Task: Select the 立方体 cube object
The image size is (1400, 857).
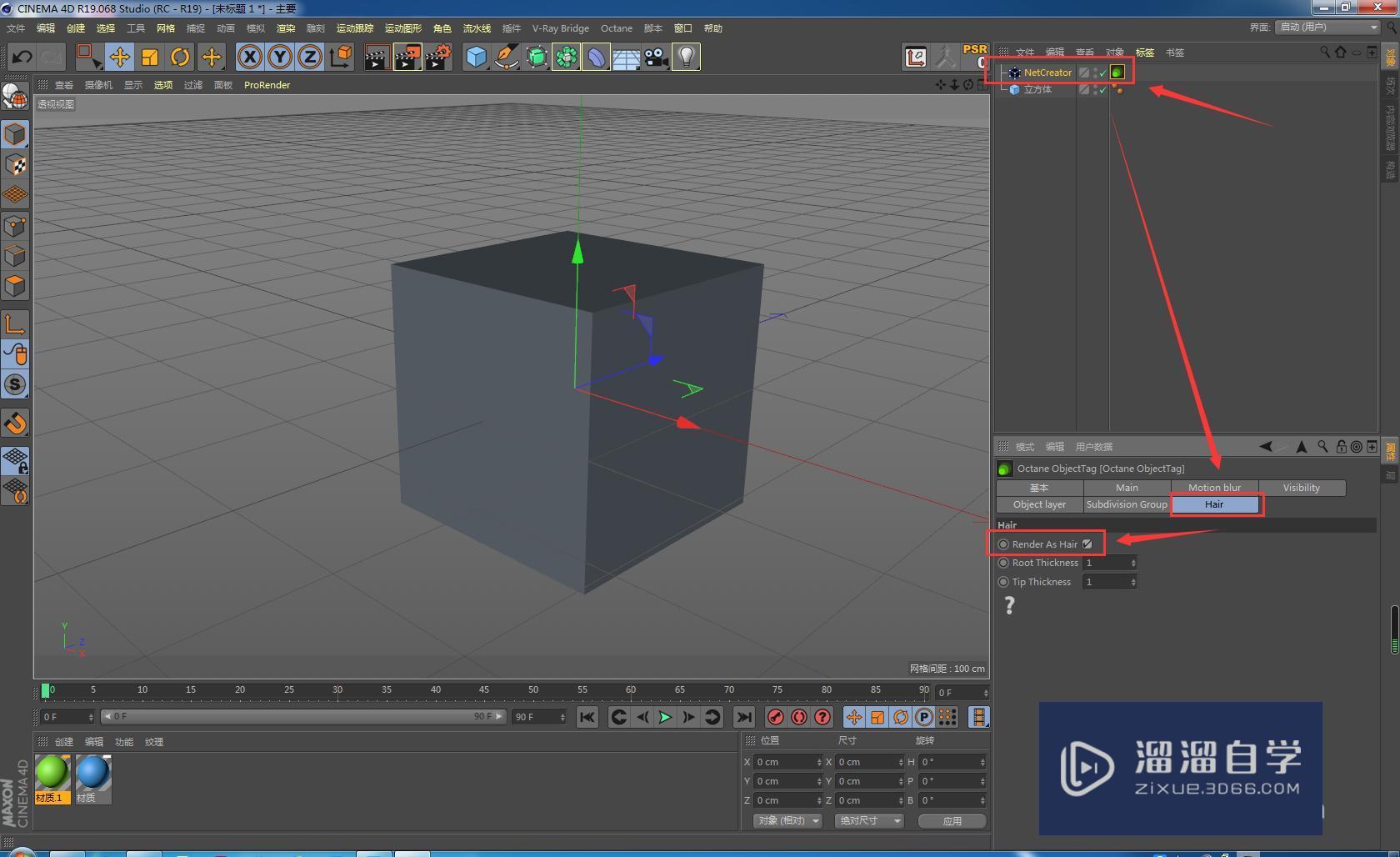Action: (x=1037, y=89)
